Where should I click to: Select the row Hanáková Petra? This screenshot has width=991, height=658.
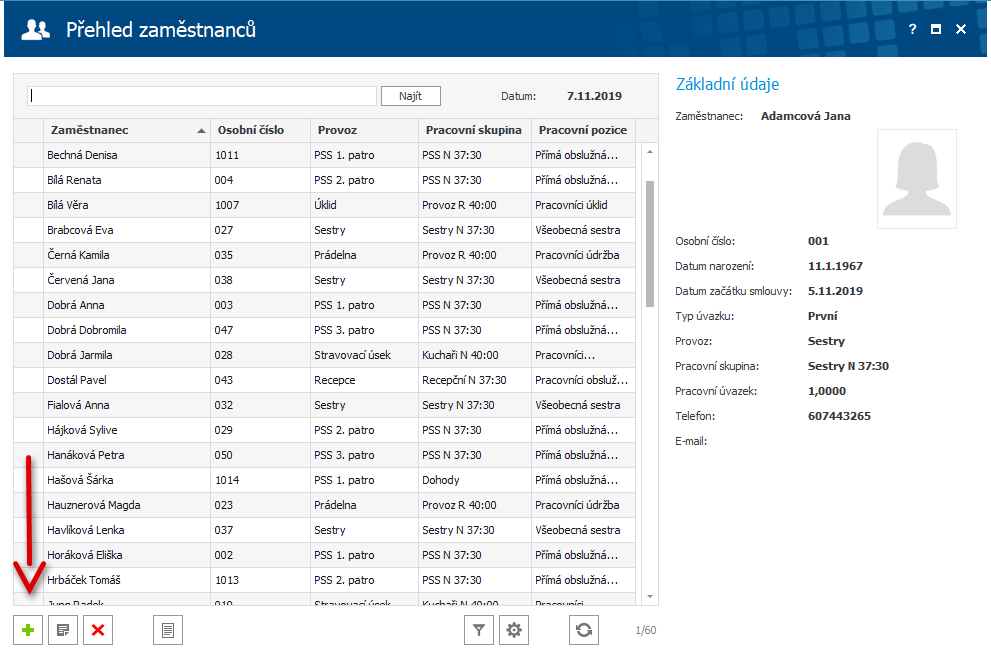pyautogui.click(x=324, y=455)
